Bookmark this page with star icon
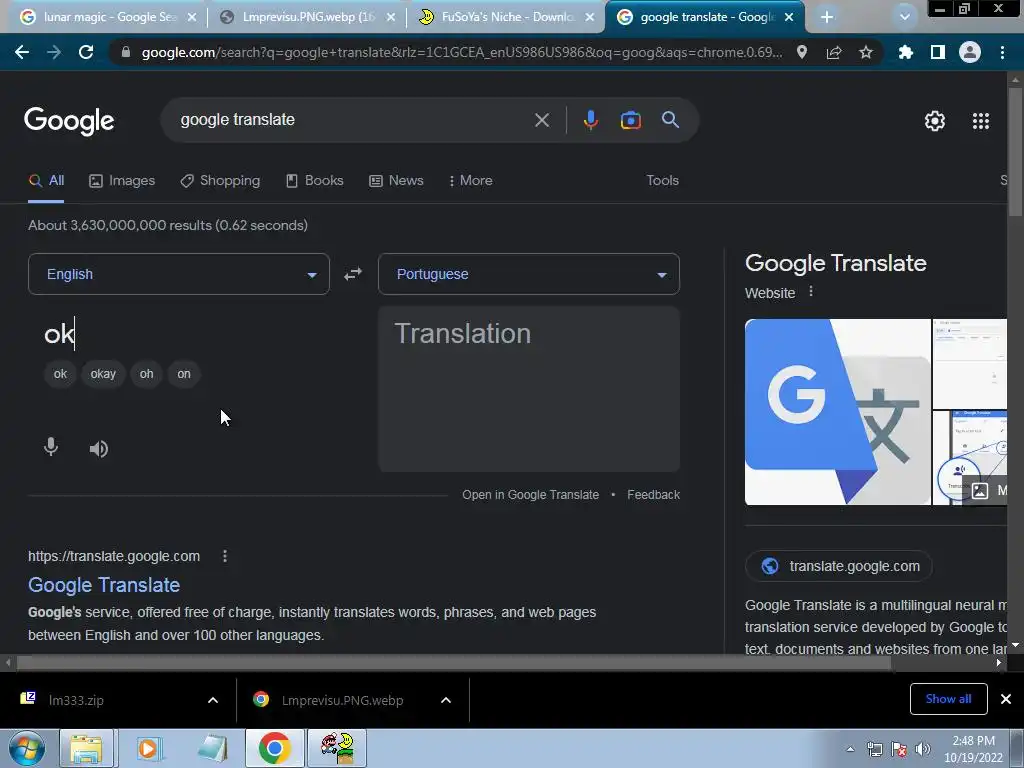Screen dimensions: 1024x768 (x=866, y=52)
